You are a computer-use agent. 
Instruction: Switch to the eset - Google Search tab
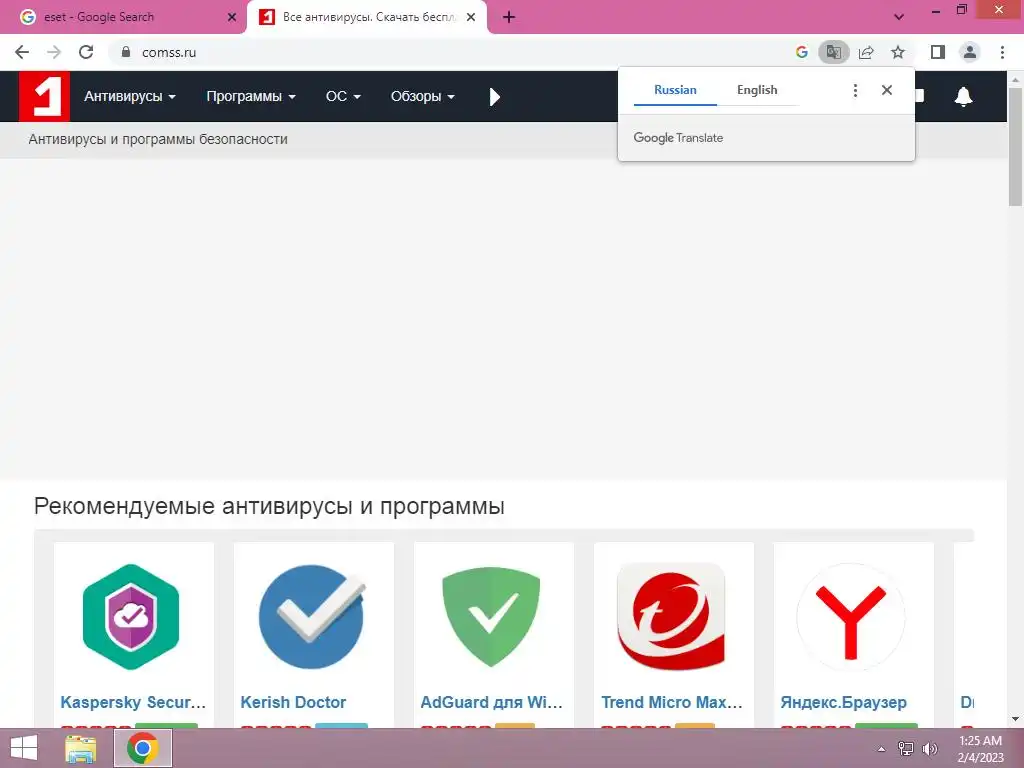[x=123, y=17]
